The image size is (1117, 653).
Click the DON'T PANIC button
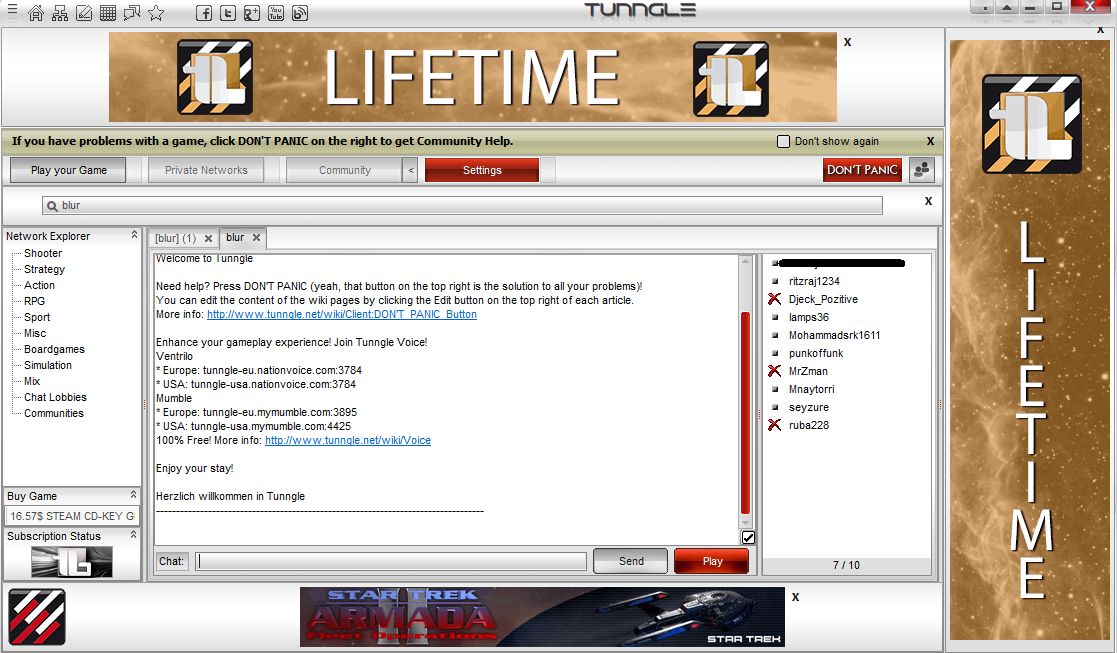(x=863, y=170)
